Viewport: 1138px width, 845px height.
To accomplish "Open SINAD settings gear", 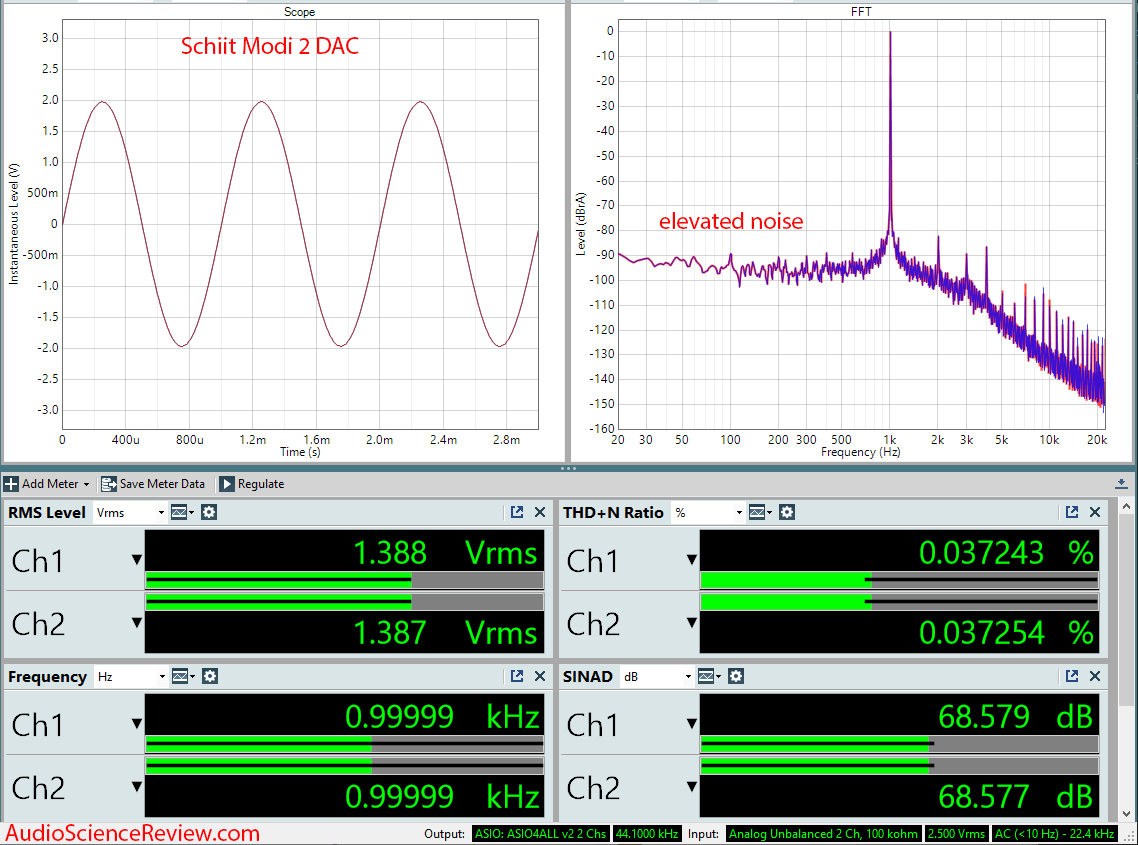I will tap(736, 677).
